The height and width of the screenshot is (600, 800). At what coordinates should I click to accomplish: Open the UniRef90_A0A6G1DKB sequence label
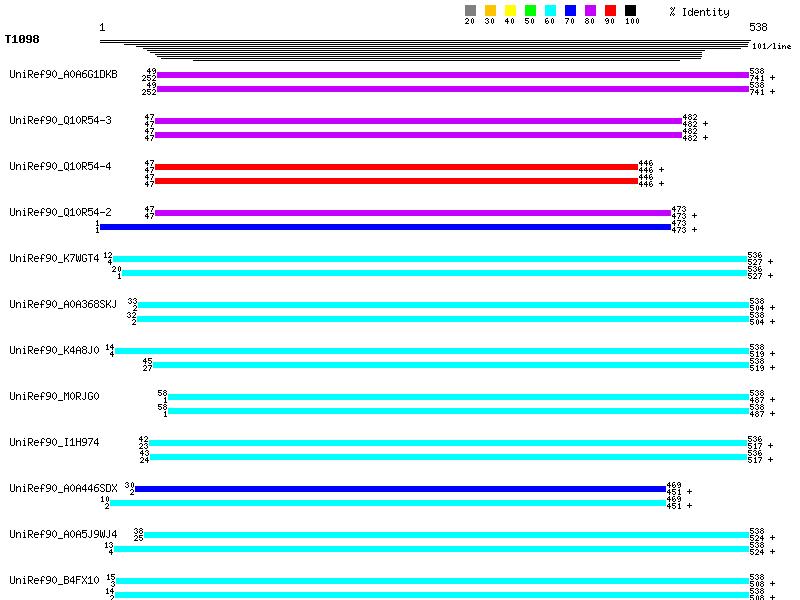tap(63, 74)
